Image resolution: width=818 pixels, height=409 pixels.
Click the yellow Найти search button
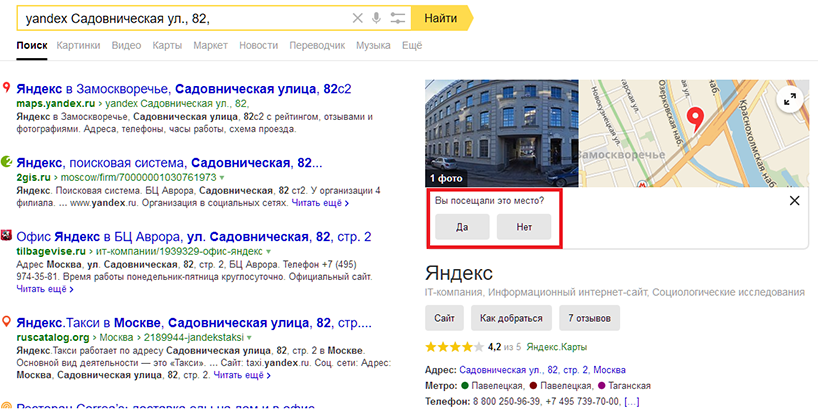tap(441, 19)
